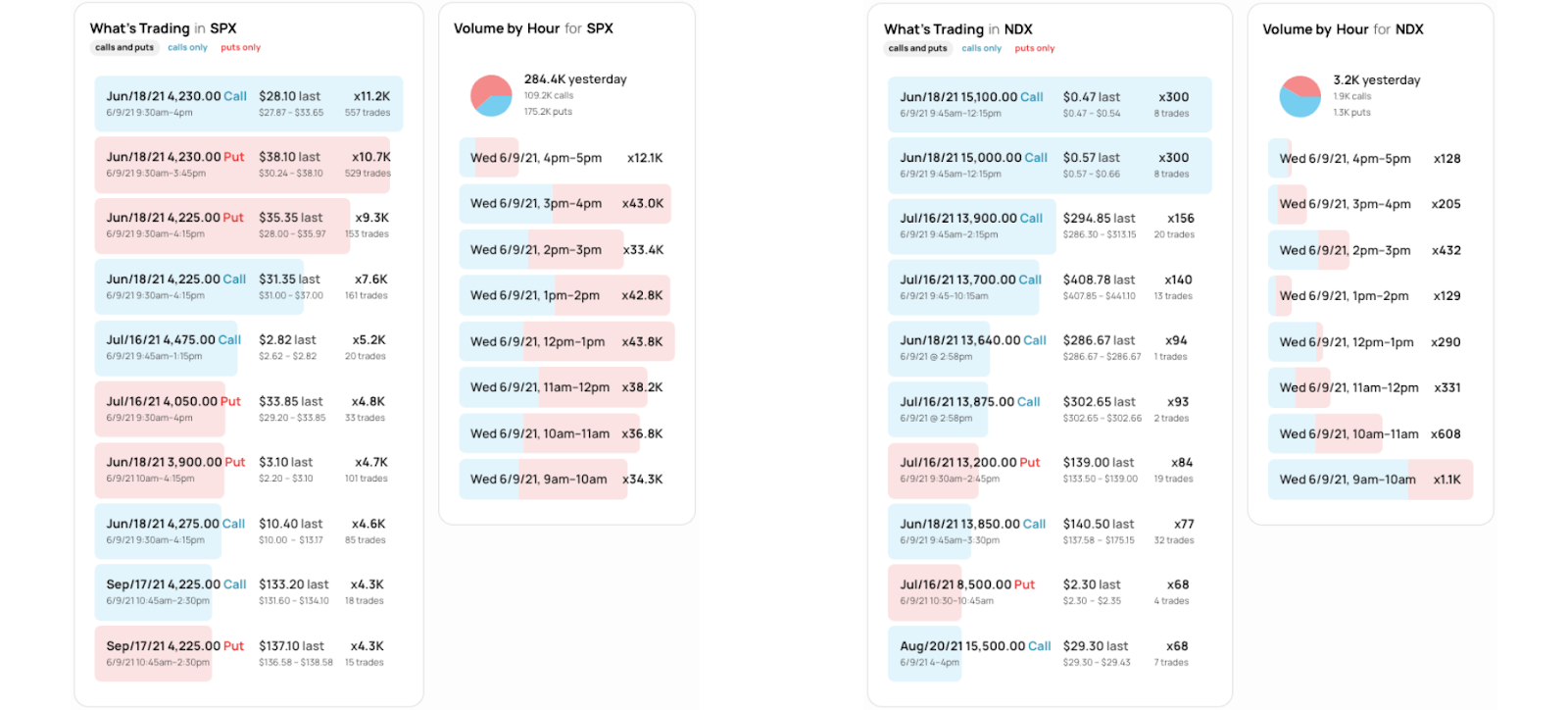The image size is (1568, 710).
Task: Click NDX 10am-11am volume bar
Action: click(1369, 433)
